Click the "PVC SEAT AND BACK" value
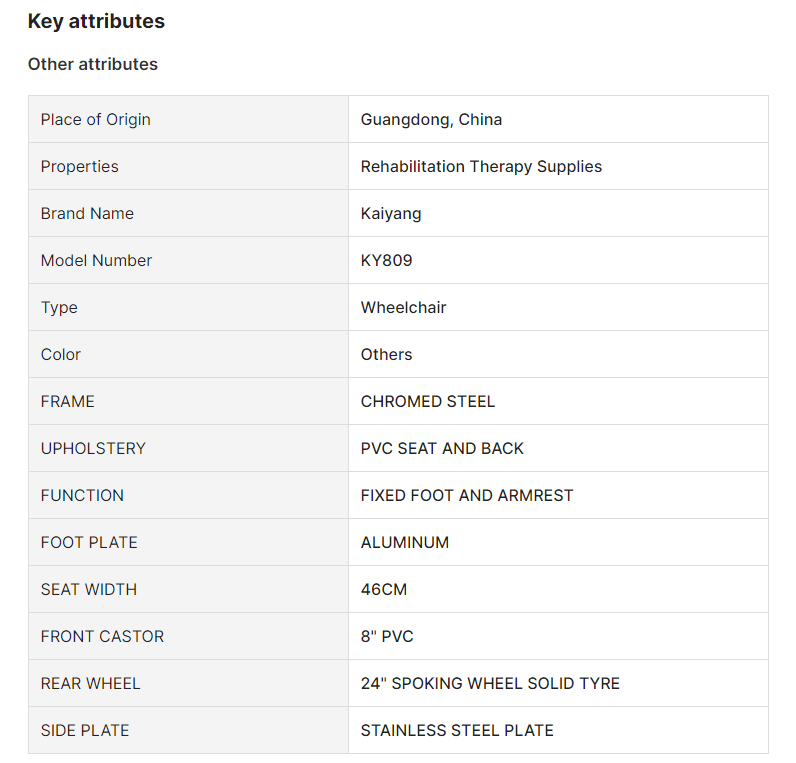 442,448
